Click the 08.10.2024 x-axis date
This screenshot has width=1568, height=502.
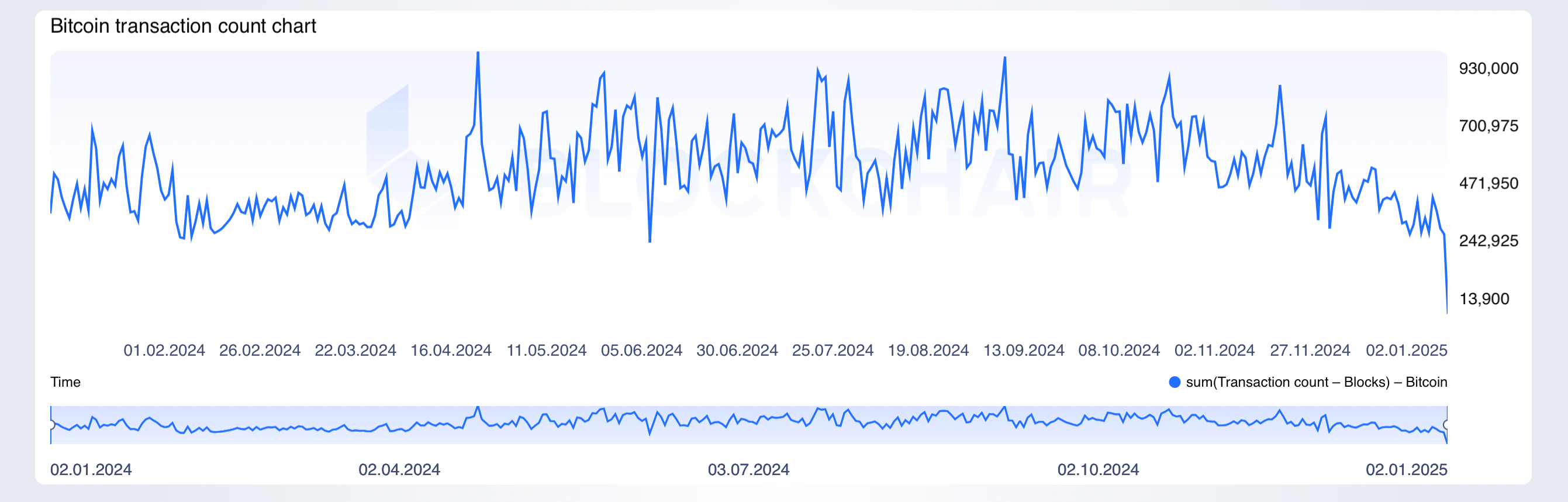tap(1120, 350)
